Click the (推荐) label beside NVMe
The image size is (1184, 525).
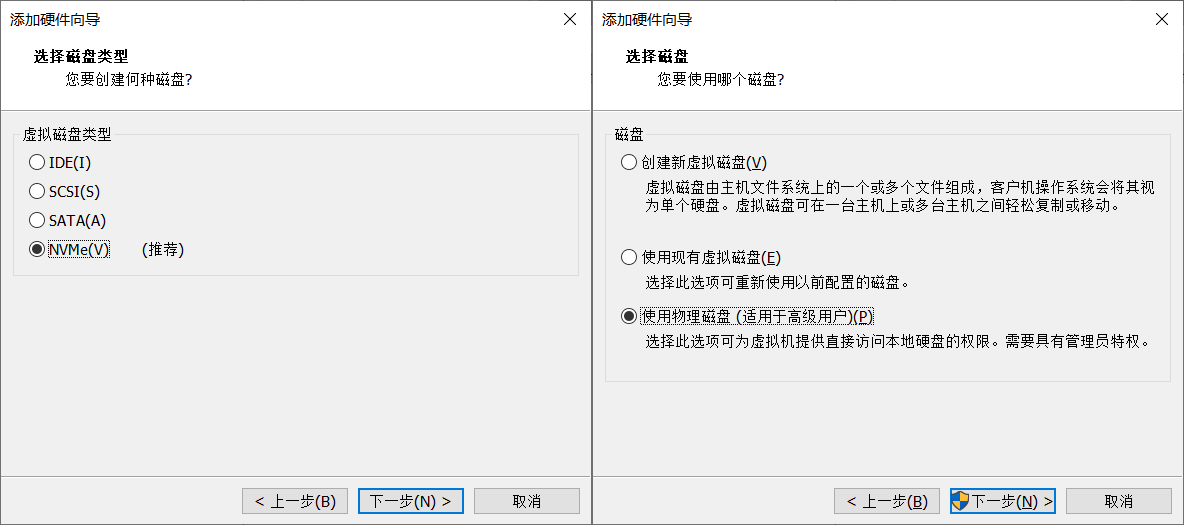tap(163, 250)
